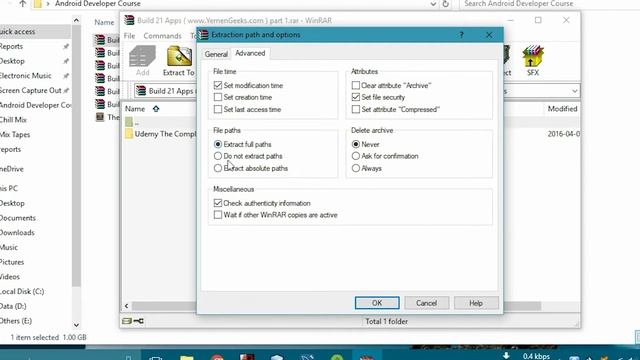
Task: Click the up-folder arrow next to Name column
Action: (x=156, y=109)
